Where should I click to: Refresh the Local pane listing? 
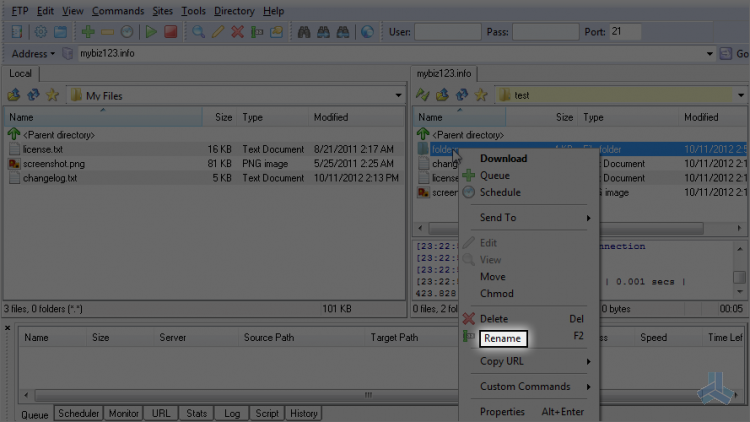(x=33, y=95)
